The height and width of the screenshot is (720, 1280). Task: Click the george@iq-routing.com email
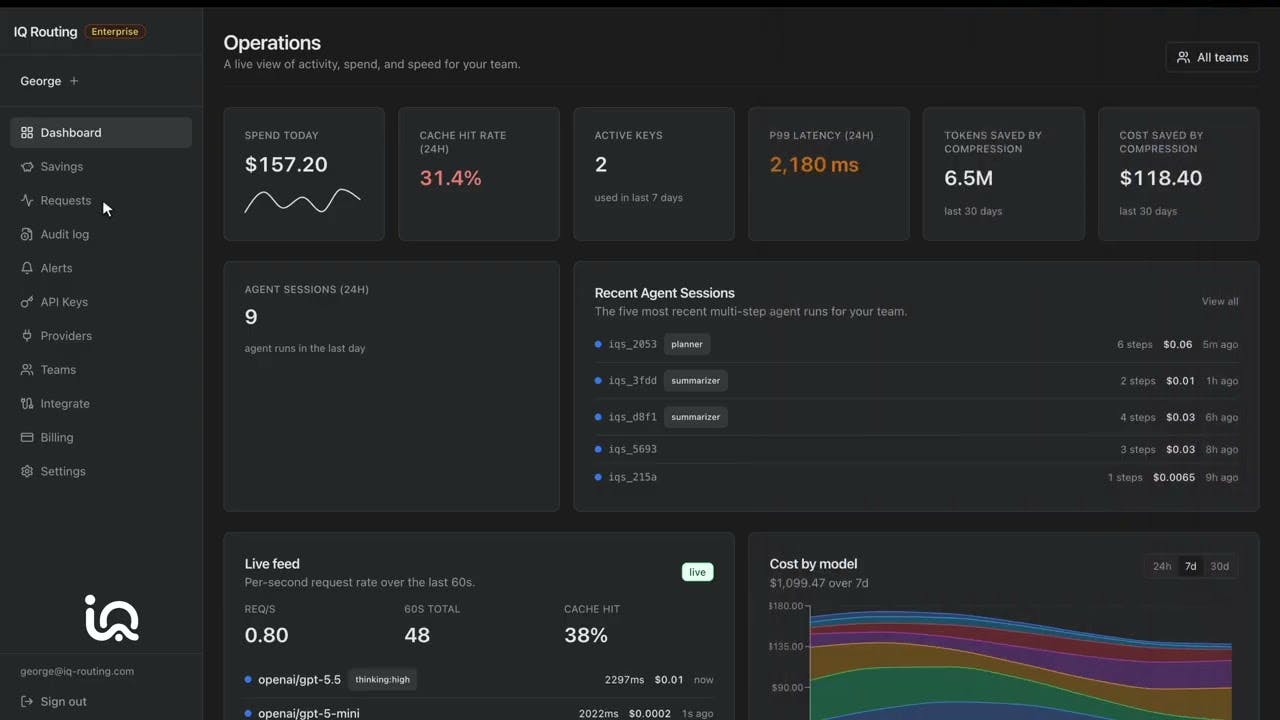coord(77,672)
